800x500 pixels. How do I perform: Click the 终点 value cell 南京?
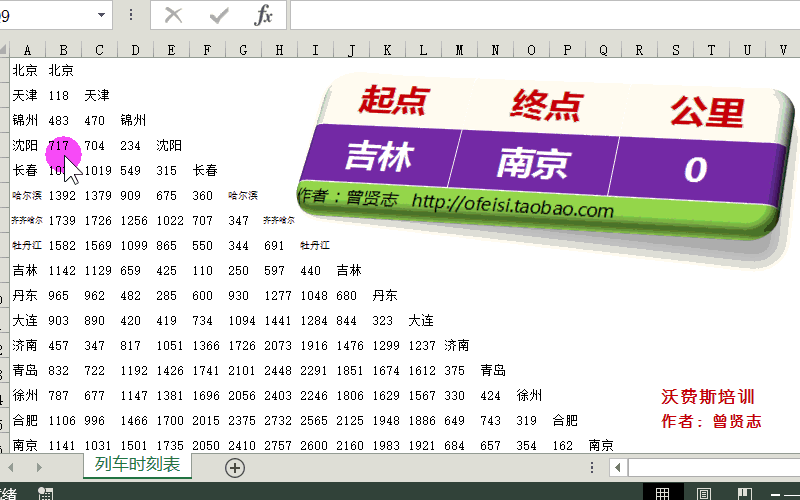[x=533, y=164]
